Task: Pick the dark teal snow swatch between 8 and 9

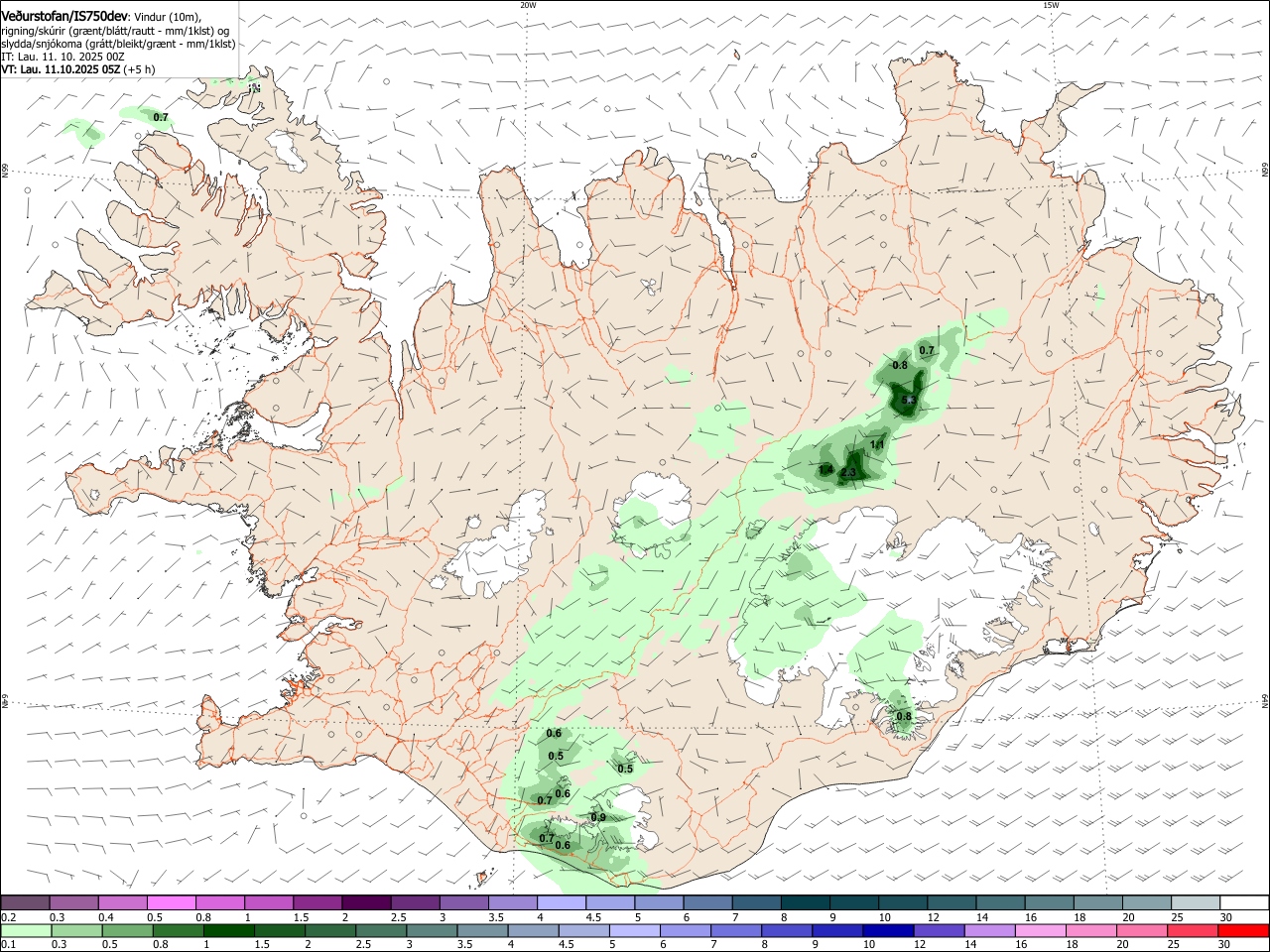Action: (804, 902)
